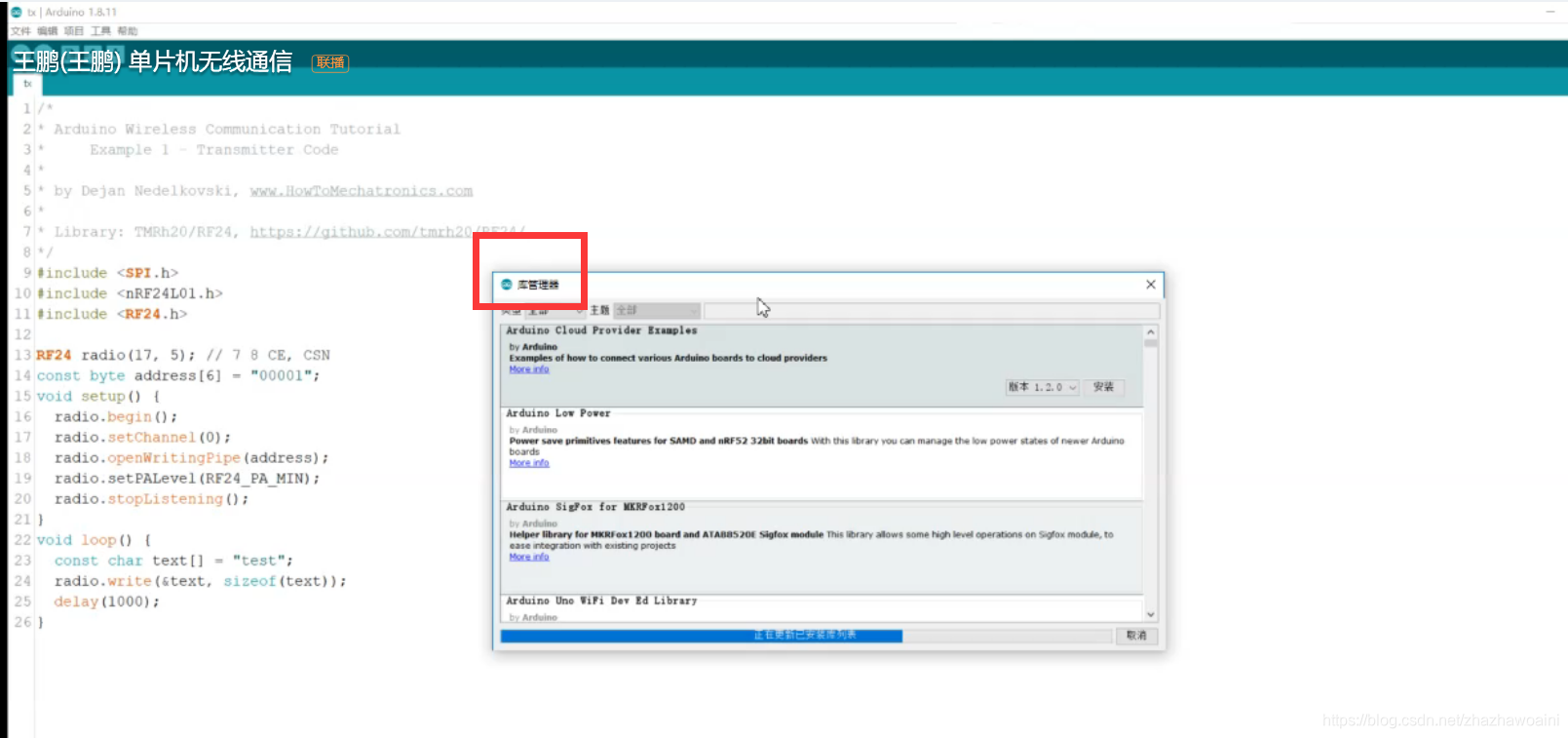Open the 主题 topic dropdown
Viewport: 1568px width, 738px height.
(656, 310)
